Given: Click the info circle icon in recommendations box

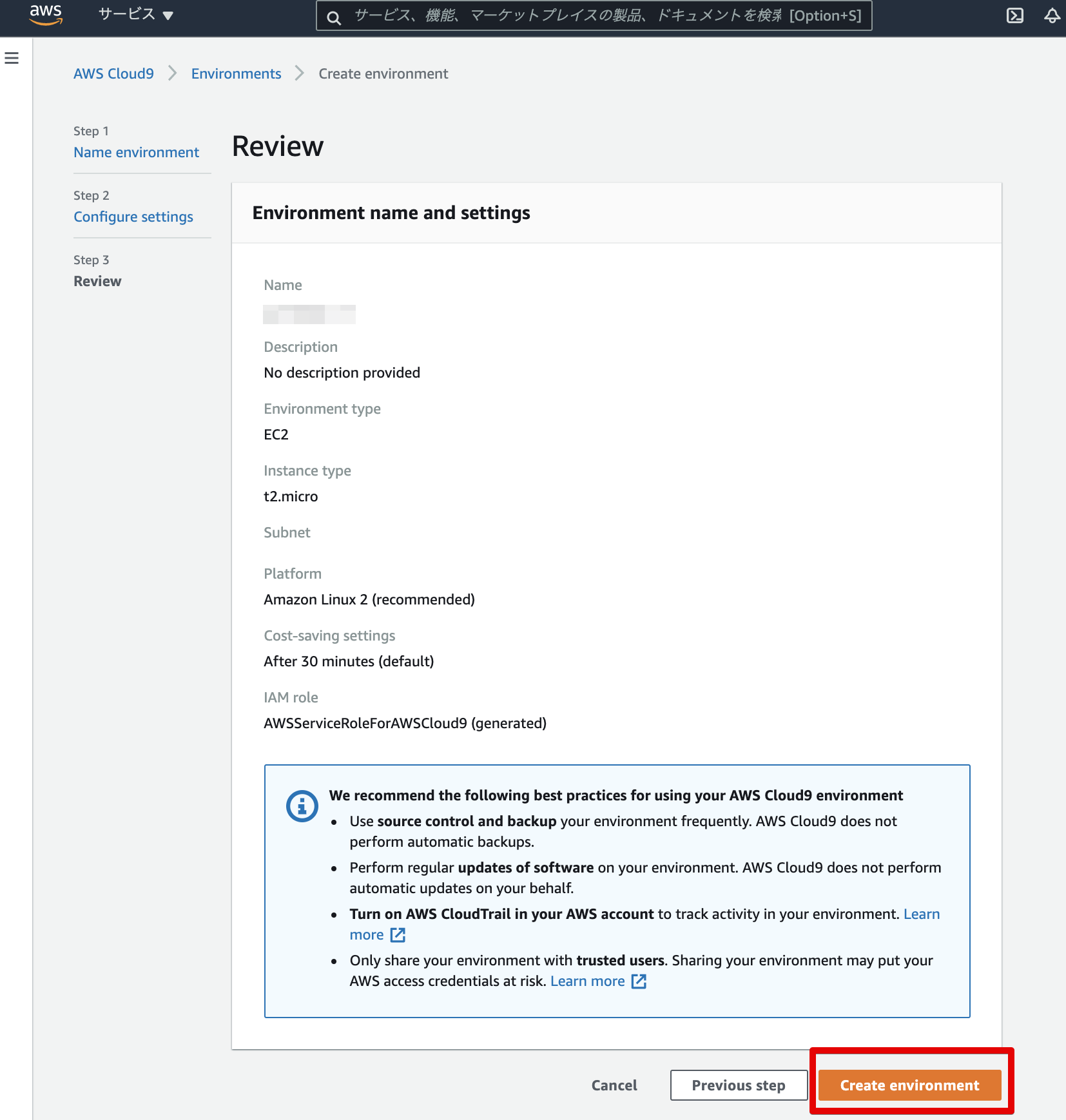Looking at the screenshot, I should [302, 806].
